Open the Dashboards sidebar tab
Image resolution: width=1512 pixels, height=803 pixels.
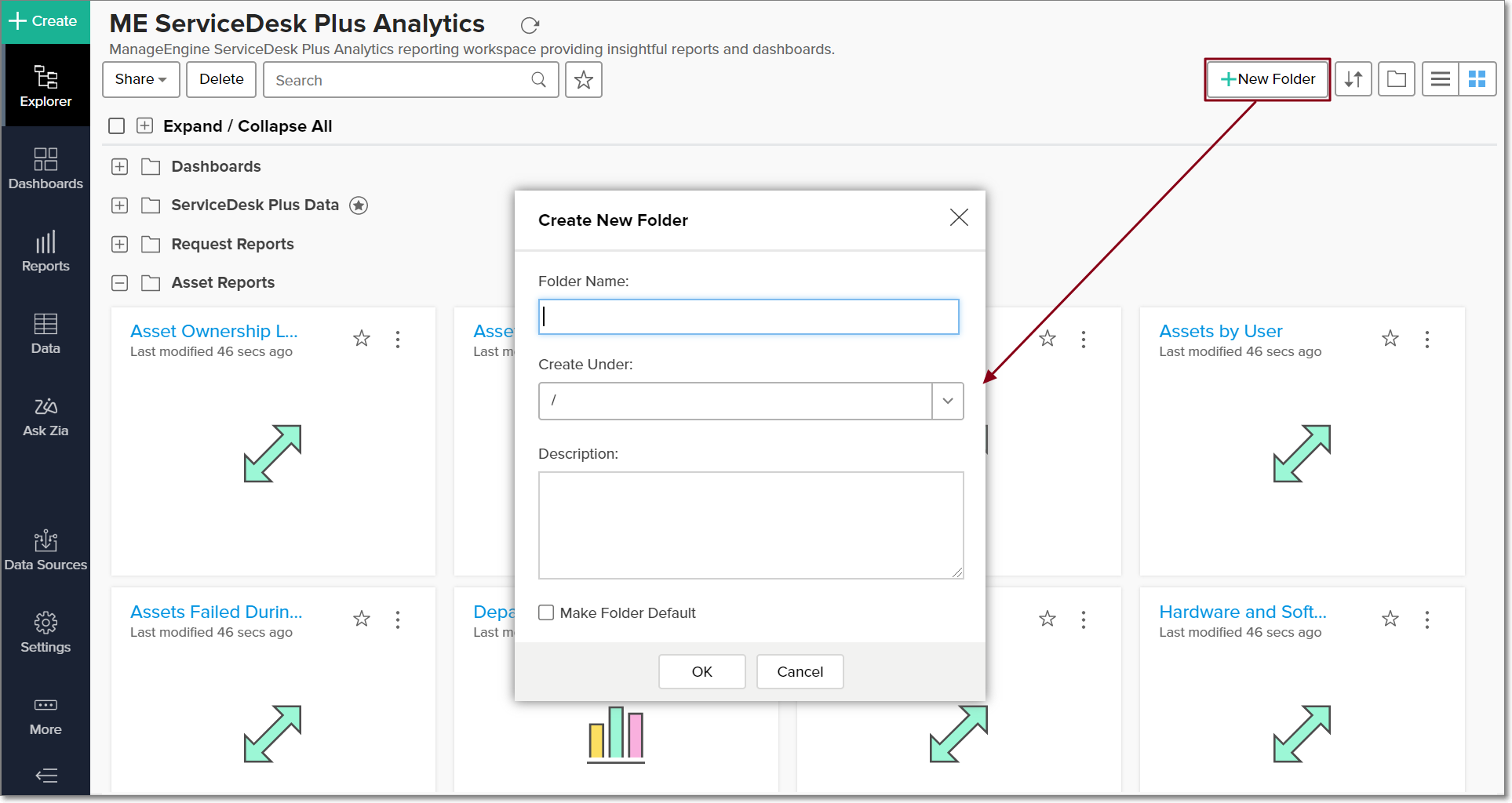point(46,169)
